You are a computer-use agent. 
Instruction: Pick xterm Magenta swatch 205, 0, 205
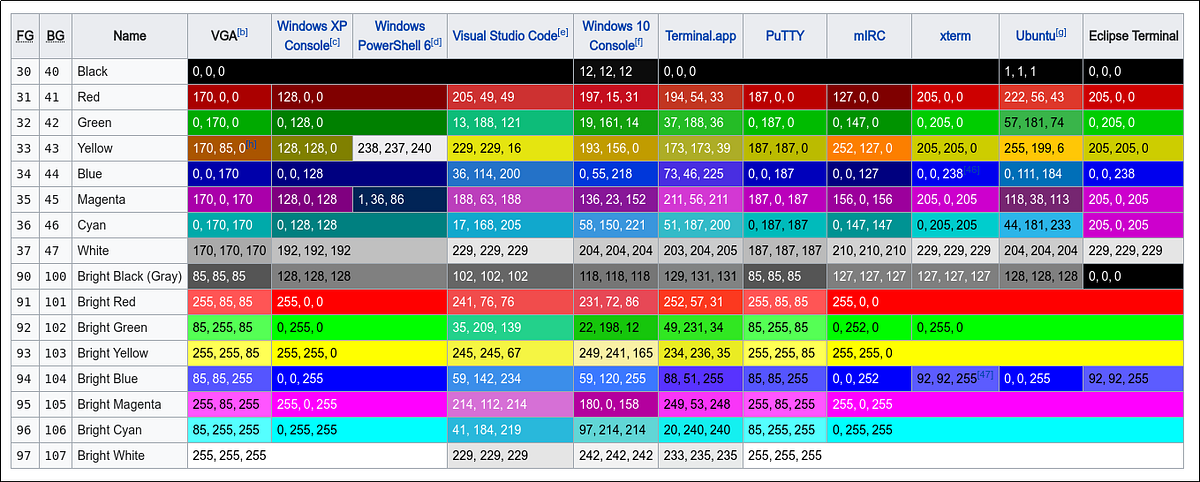pos(955,199)
